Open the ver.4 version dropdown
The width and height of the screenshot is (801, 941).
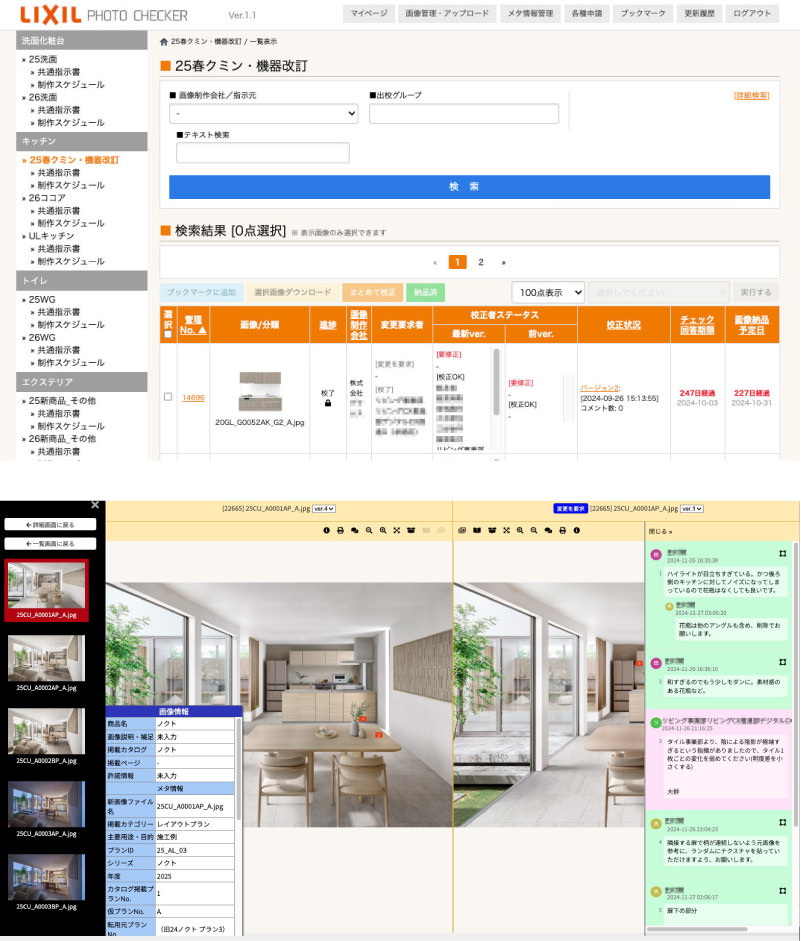point(324,509)
